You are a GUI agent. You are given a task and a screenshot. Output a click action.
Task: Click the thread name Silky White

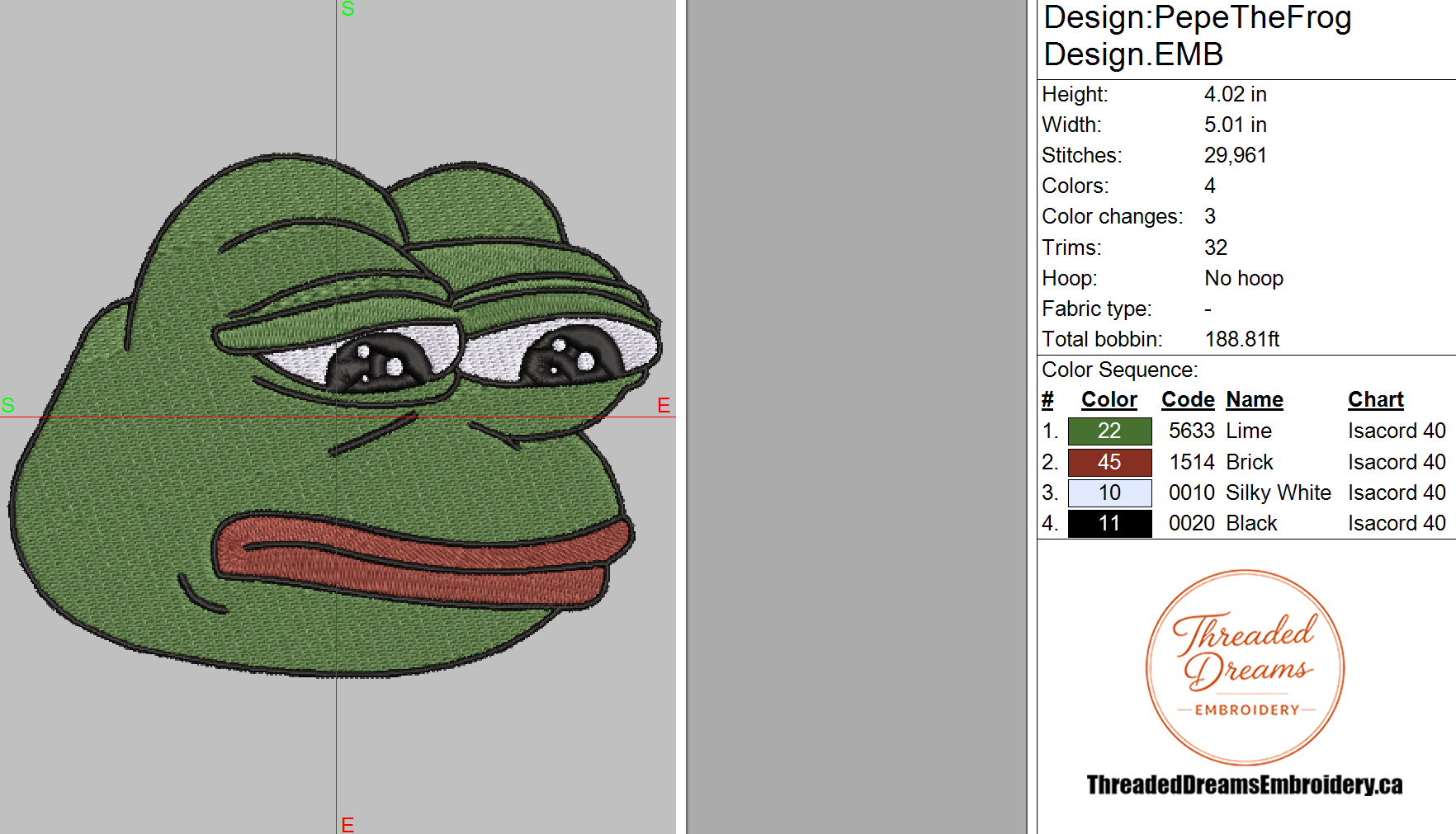pyautogui.click(x=1279, y=492)
